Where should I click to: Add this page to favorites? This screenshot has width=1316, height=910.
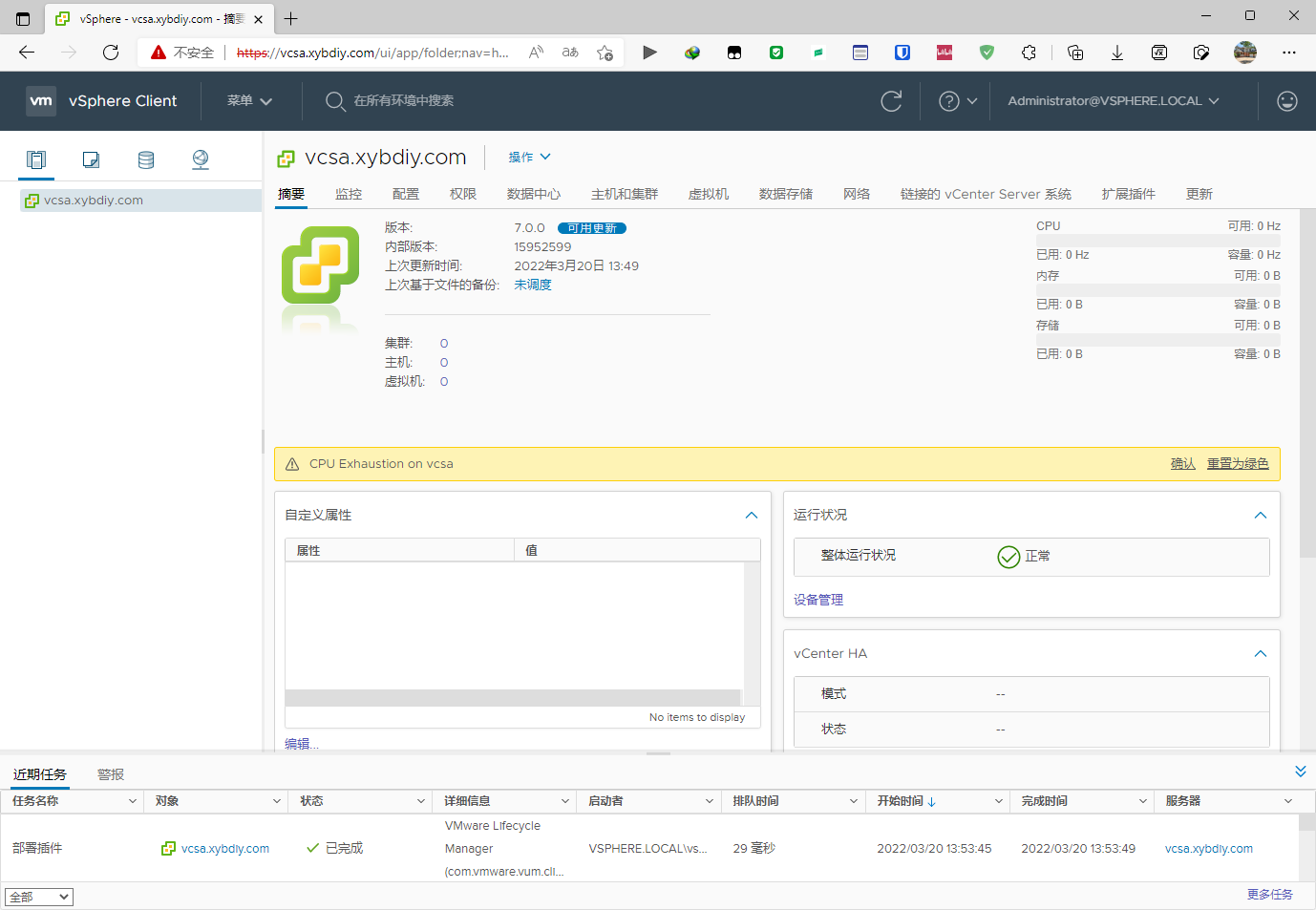coord(605,53)
